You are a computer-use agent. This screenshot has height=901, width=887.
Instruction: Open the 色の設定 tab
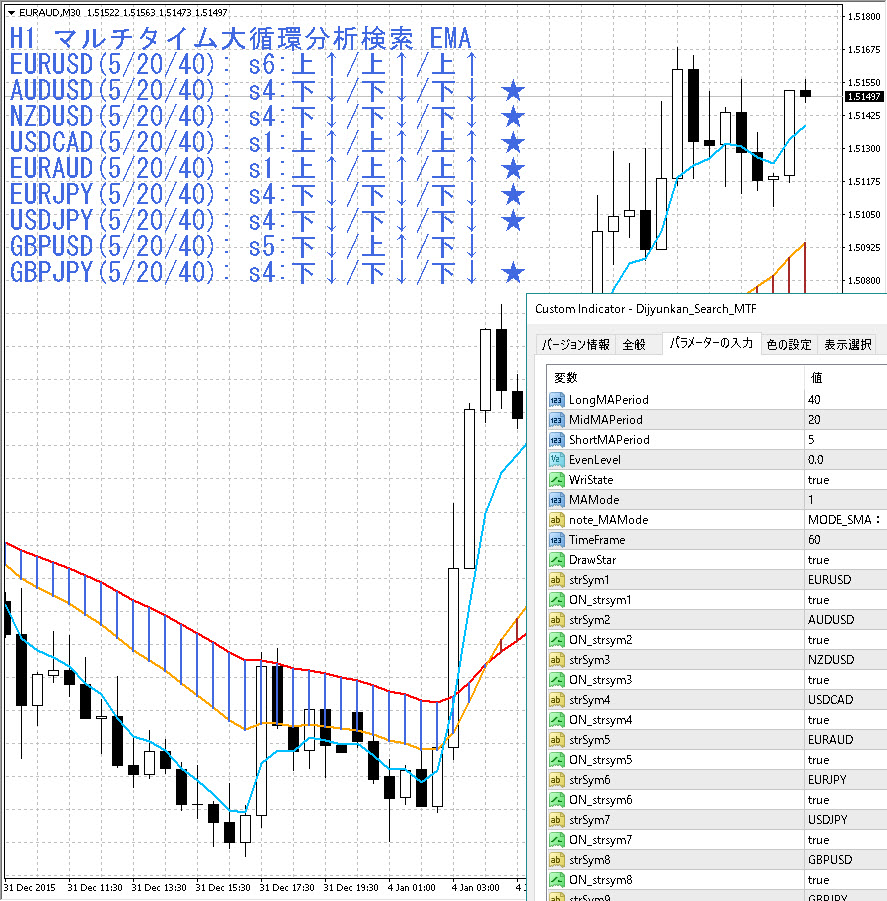click(789, 345)
